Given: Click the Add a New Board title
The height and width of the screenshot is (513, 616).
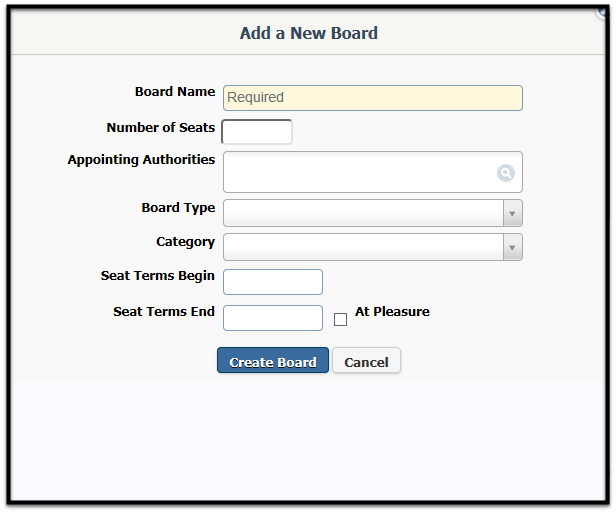Looking at the screenshot, I should click(309, 33).
